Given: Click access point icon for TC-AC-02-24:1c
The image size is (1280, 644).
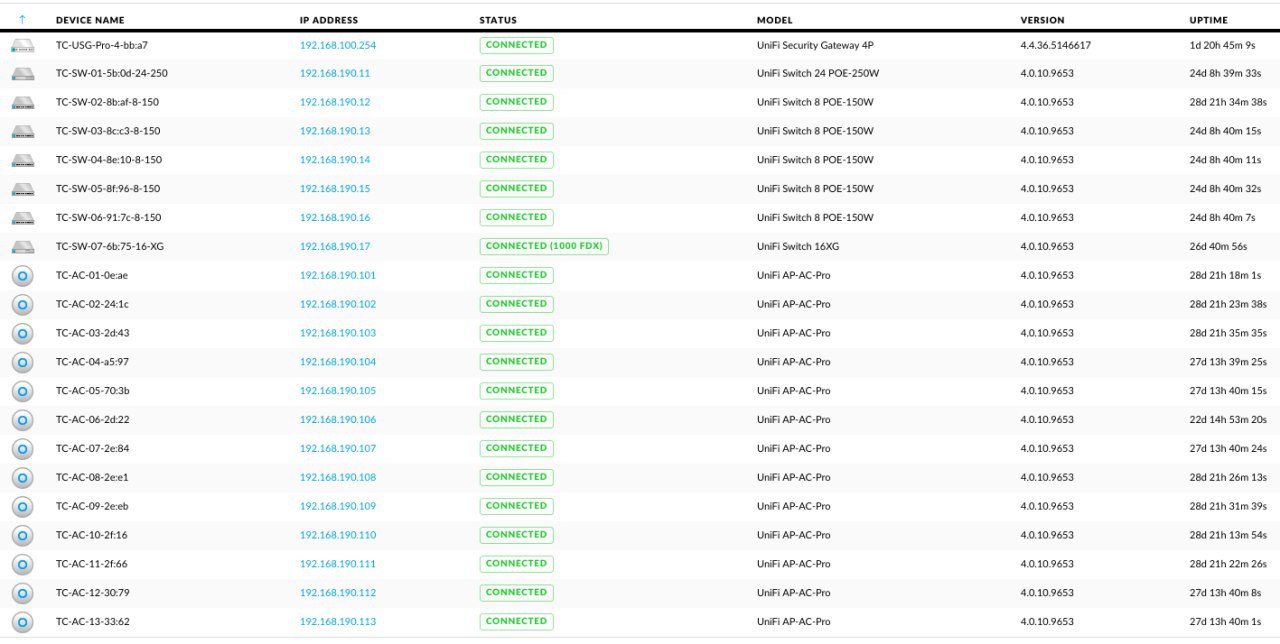Looking at the screenshot, I should (x=22, y=305).
